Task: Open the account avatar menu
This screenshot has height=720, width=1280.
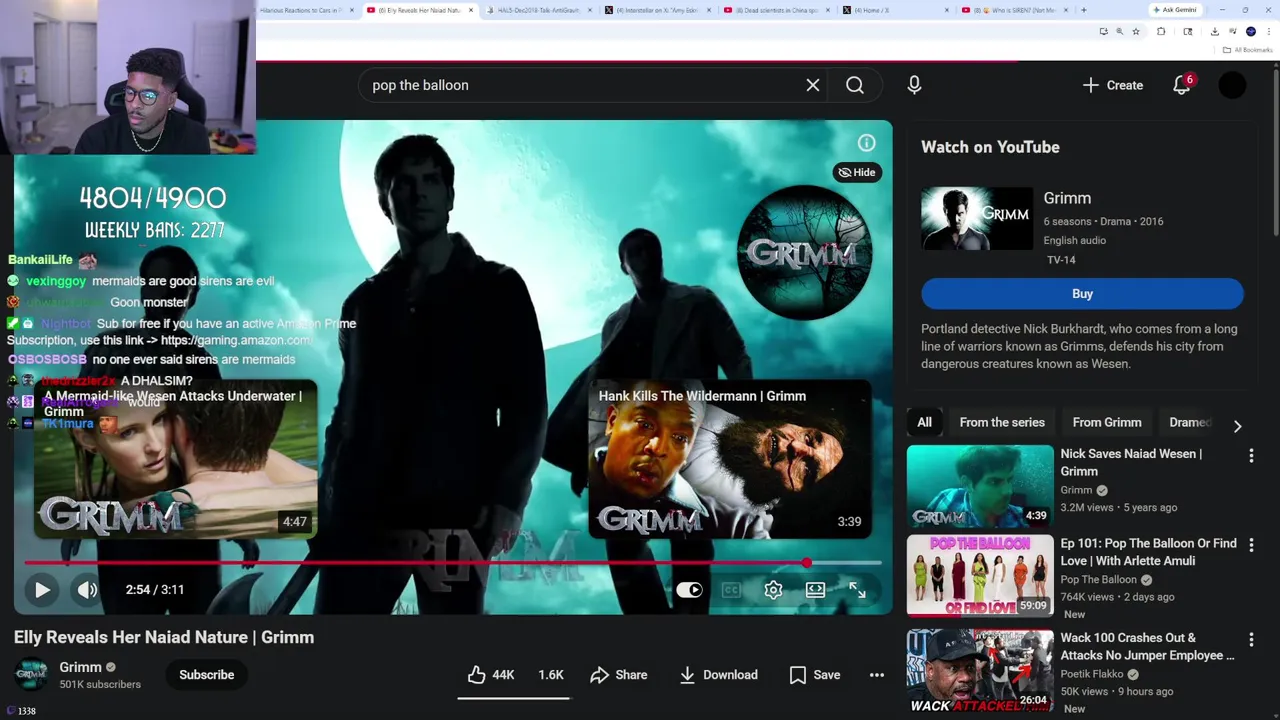Action: coord(1232,85)
